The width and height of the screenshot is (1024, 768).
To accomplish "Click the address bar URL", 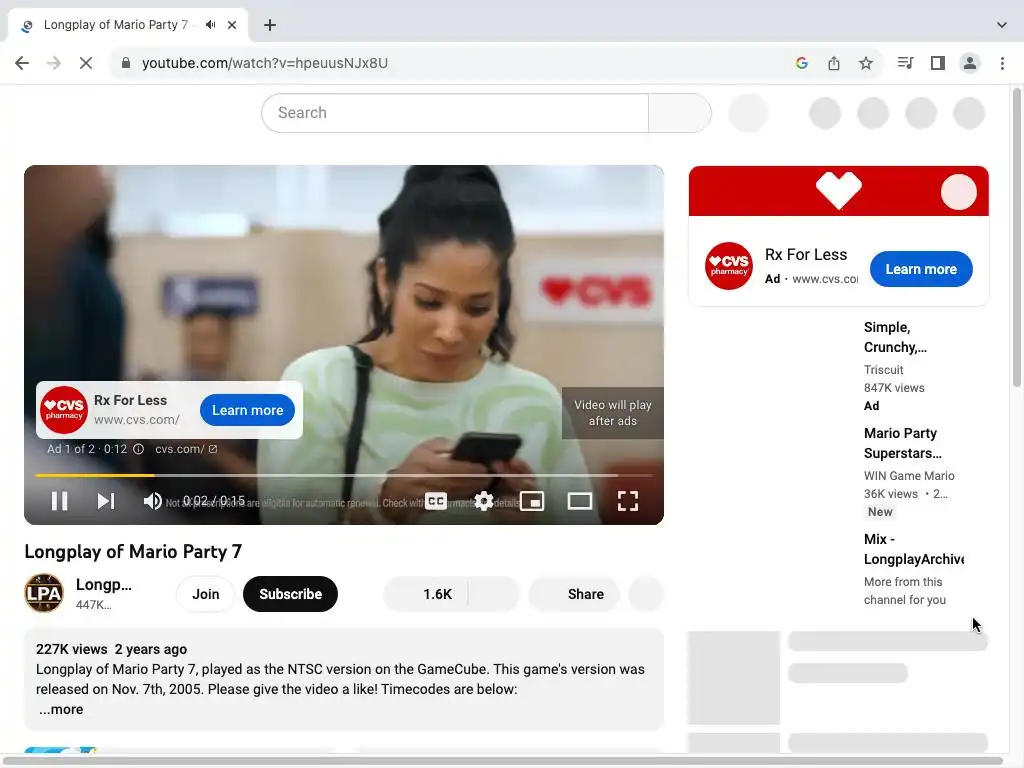I will click(x=264, y=63).
